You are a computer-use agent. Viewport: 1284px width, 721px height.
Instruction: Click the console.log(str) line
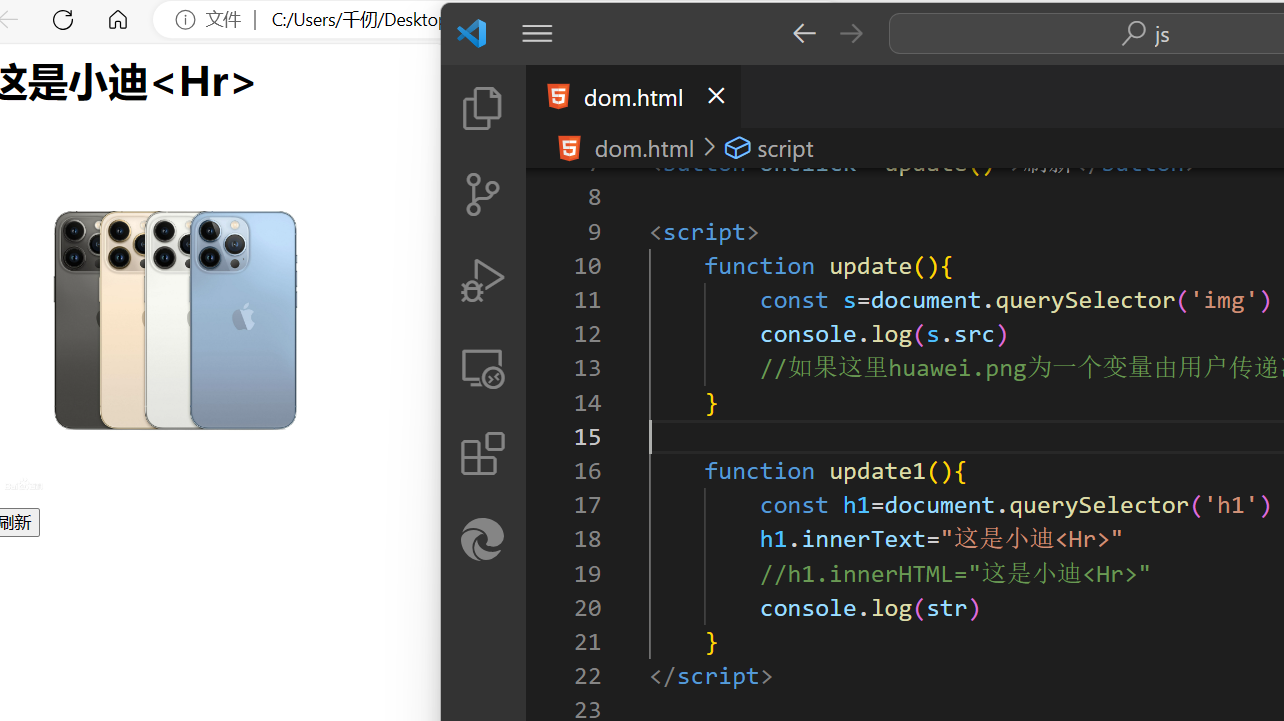[870, 608]
